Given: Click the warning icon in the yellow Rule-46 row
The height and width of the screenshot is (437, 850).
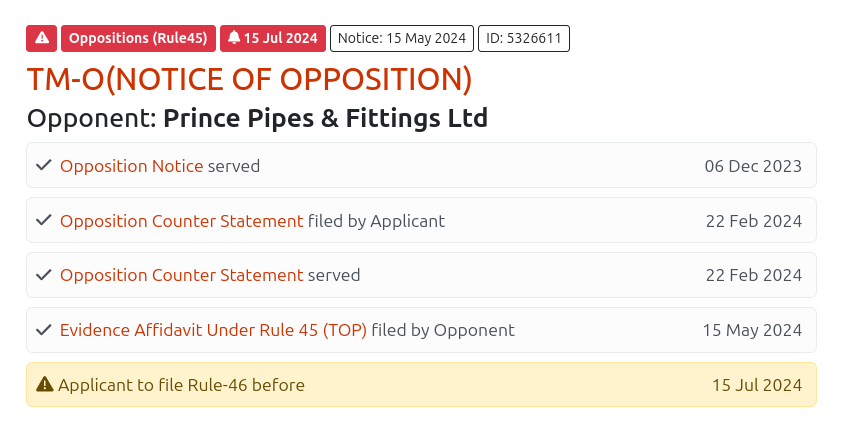Looking at the screenshot, I should point(44,384).
